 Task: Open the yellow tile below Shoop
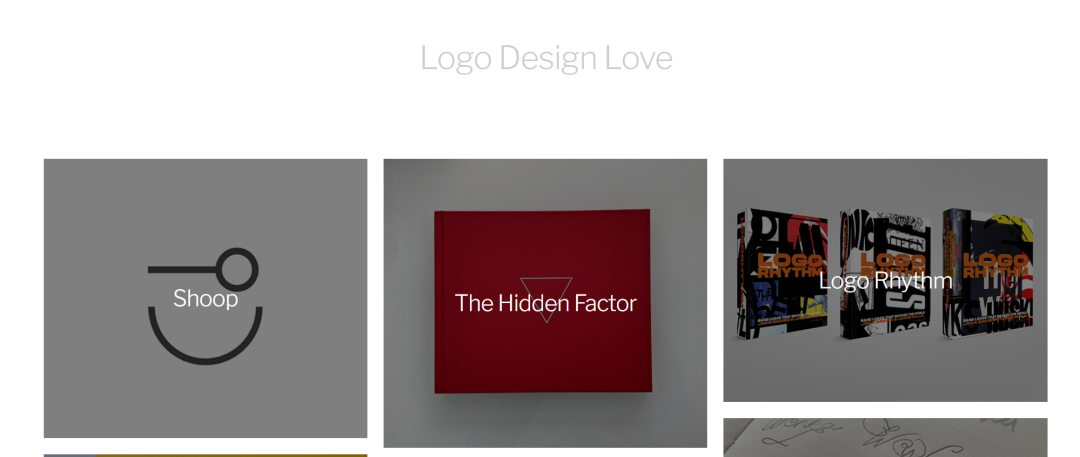(x=231, y=455)
